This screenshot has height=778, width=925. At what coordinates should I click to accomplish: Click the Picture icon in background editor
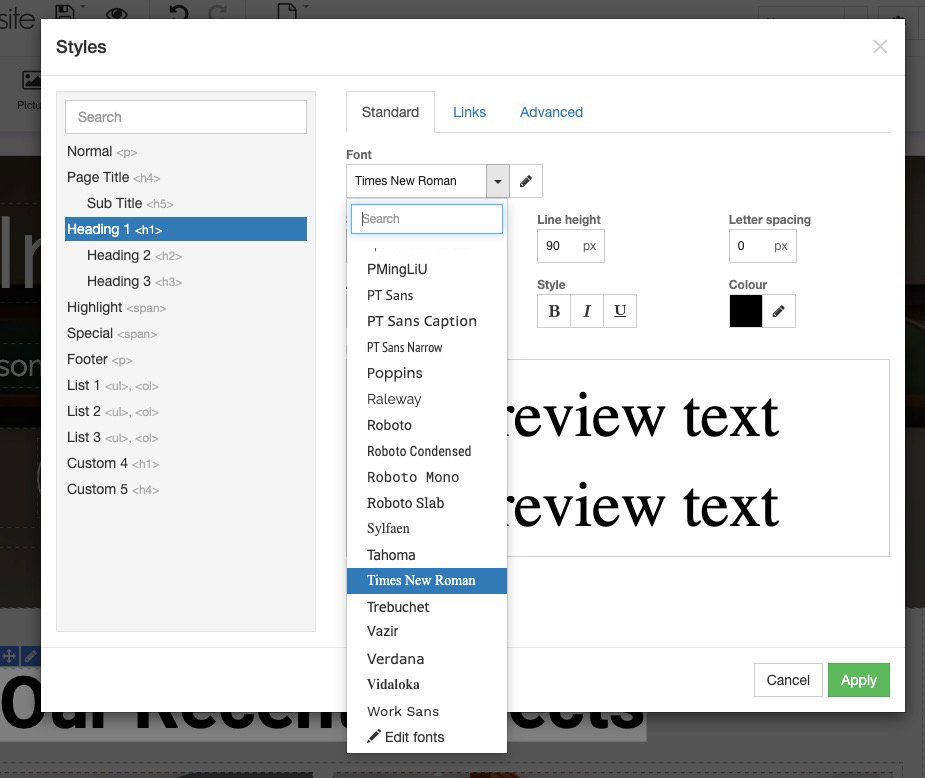pos(30,80)
